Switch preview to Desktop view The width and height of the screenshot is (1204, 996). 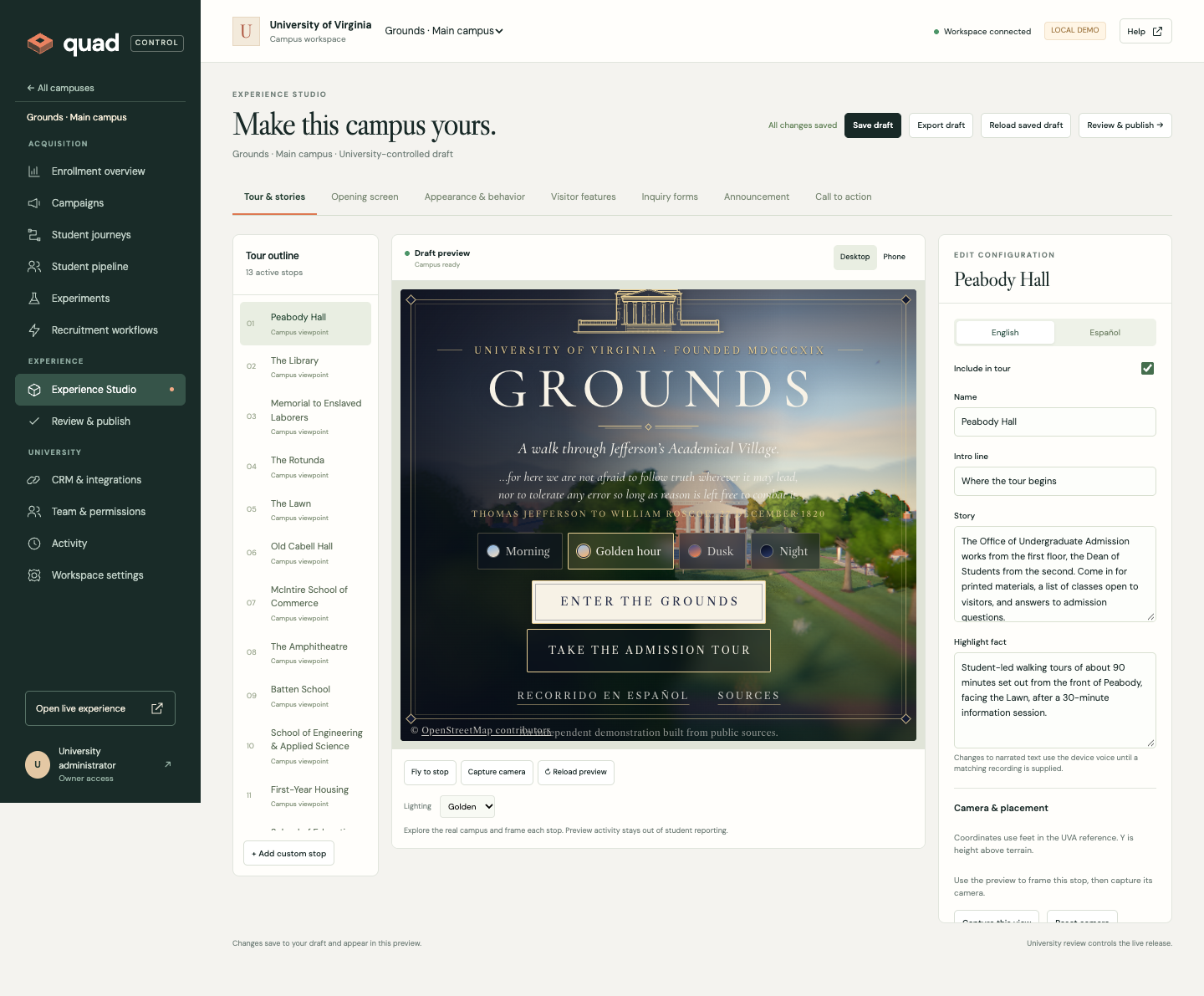click(855, 257)
